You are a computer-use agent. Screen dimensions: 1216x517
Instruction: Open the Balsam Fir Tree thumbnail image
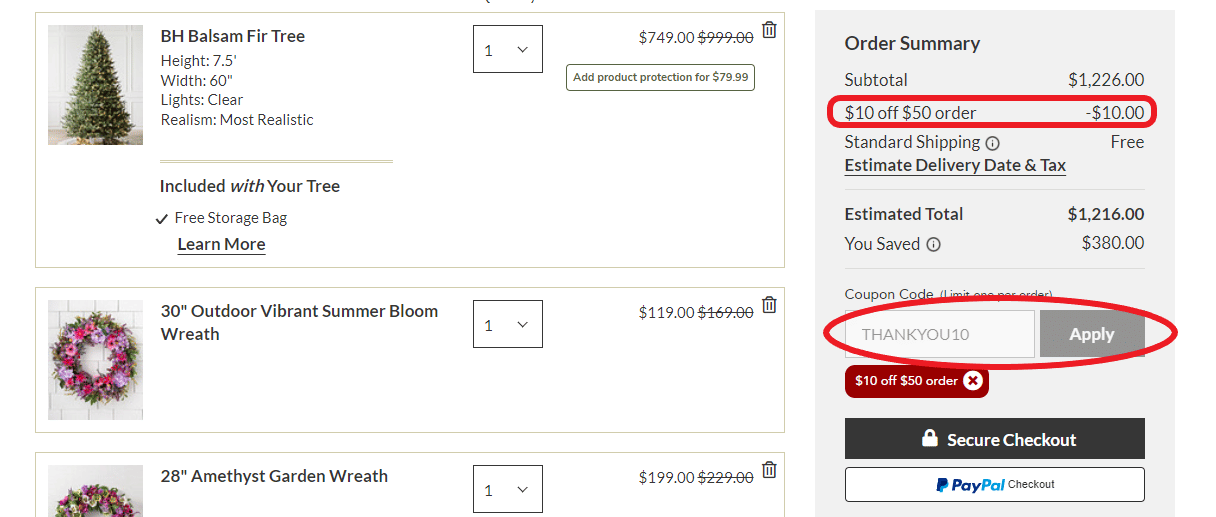pyautogui.click(x=95, y=85)
